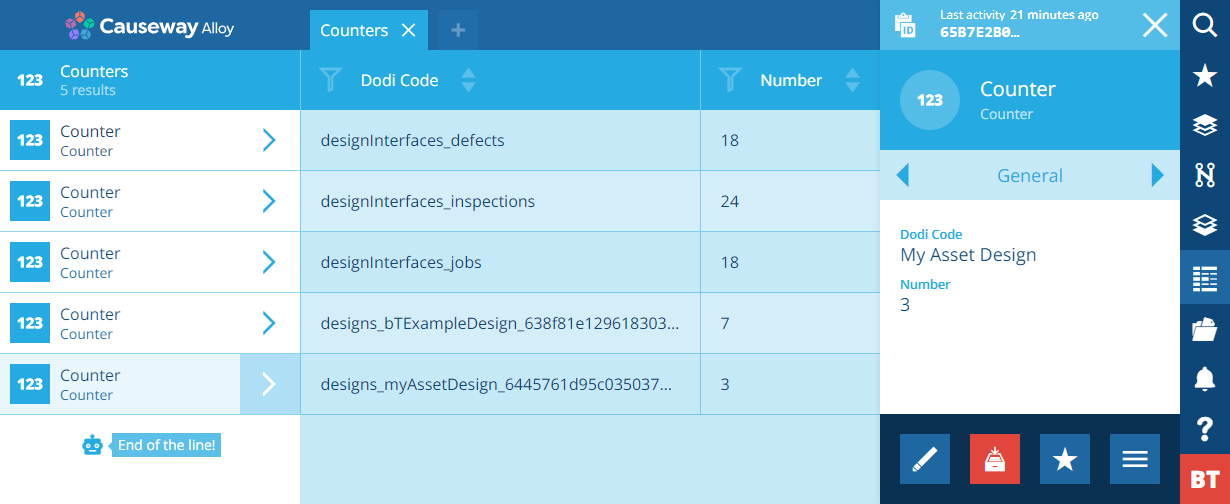Close the Counters tab
Screen dimensions: 1230x504
[x=408, y=30]
